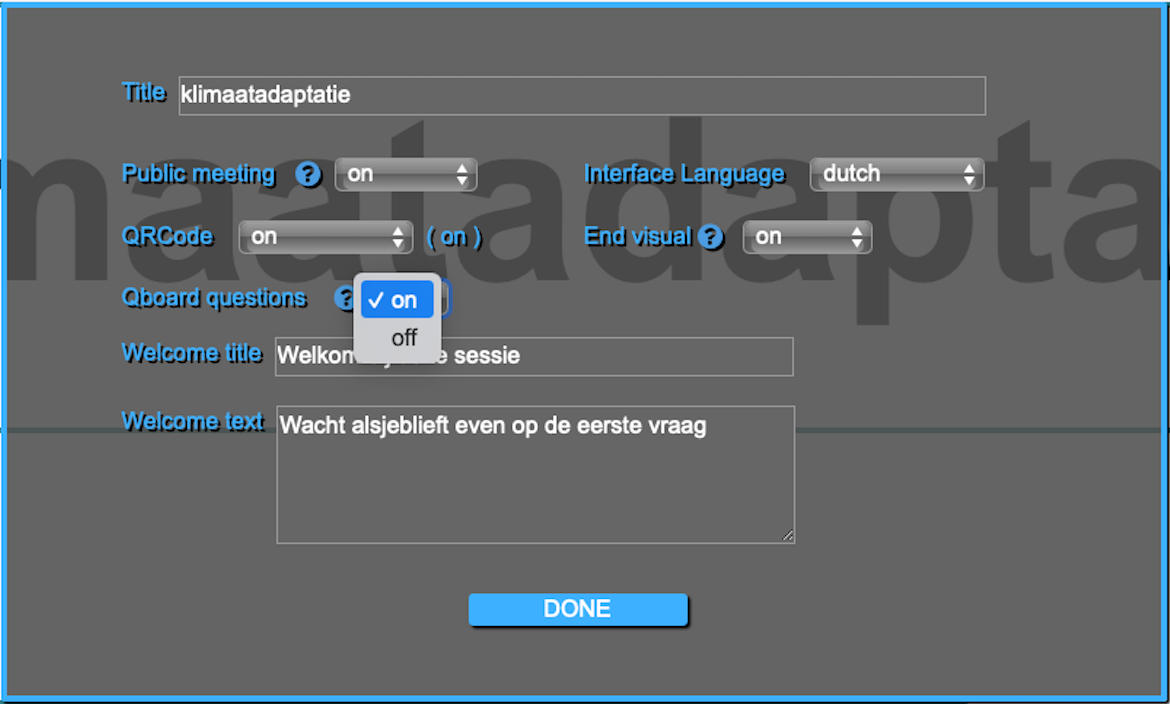Open the Interface Language dropdown

click(896, 174)
